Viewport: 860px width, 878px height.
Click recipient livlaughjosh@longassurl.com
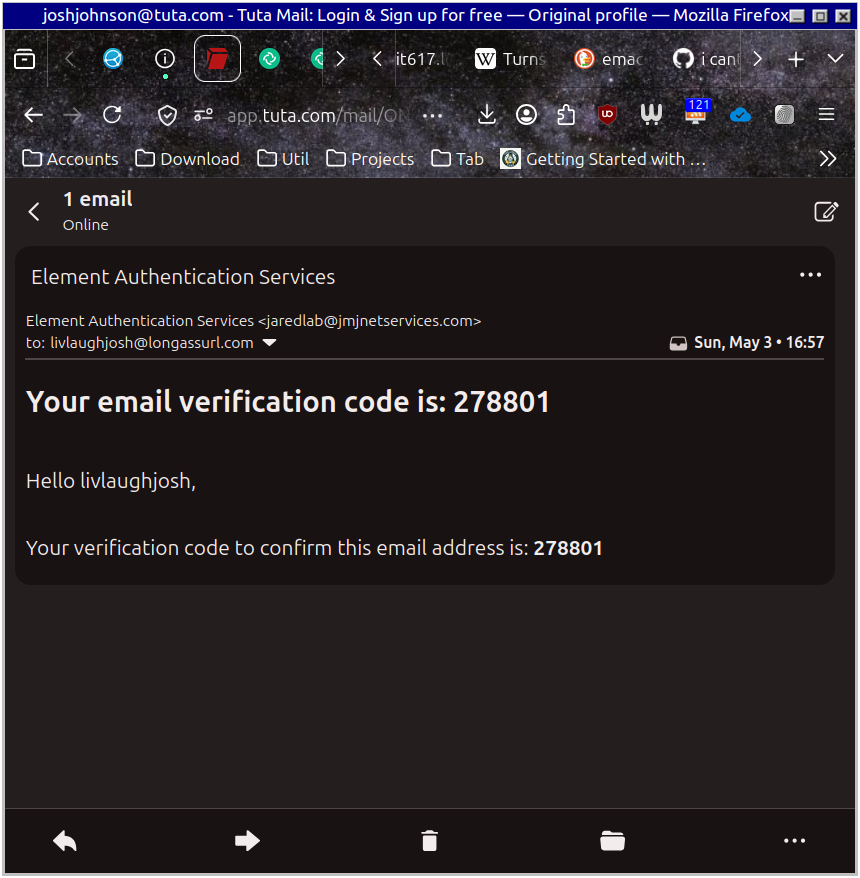(x=152, y=343)
